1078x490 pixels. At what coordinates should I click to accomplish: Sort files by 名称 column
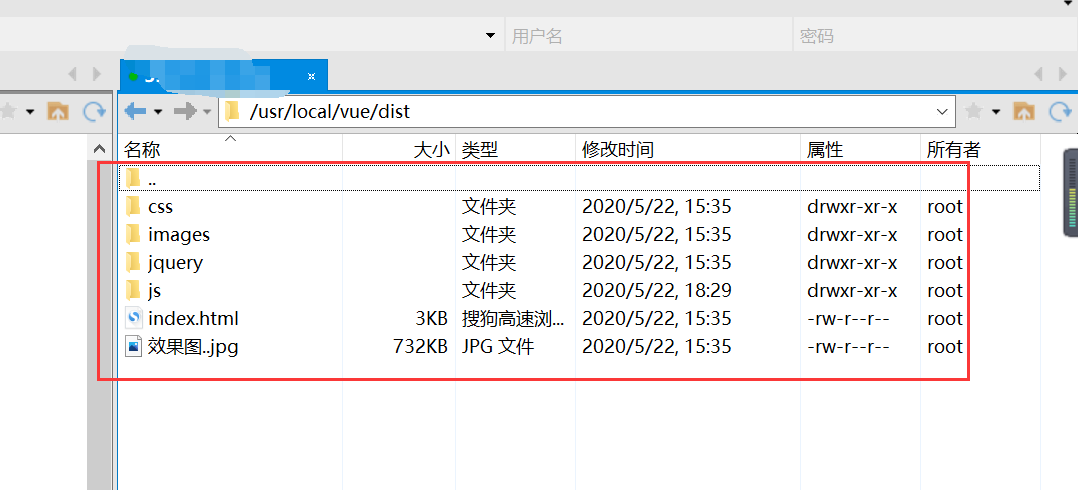(x=231, y=149)
